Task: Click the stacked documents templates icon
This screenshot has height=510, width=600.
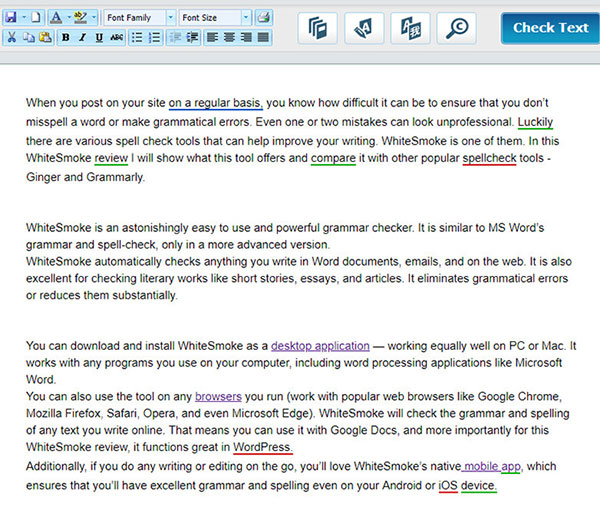Action: tap(318, 28)
